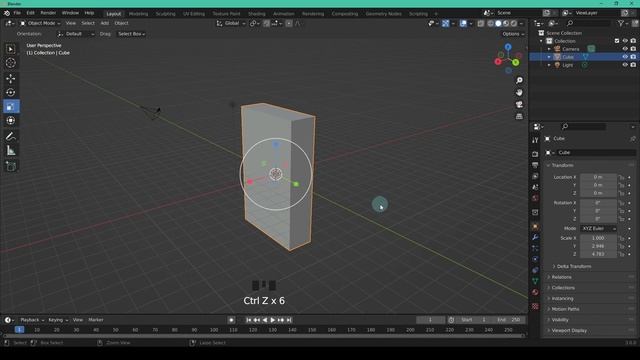The height and width of the screenshot is (360, 640).
Task: Open the World properties tab
Action: coord(535,198)
